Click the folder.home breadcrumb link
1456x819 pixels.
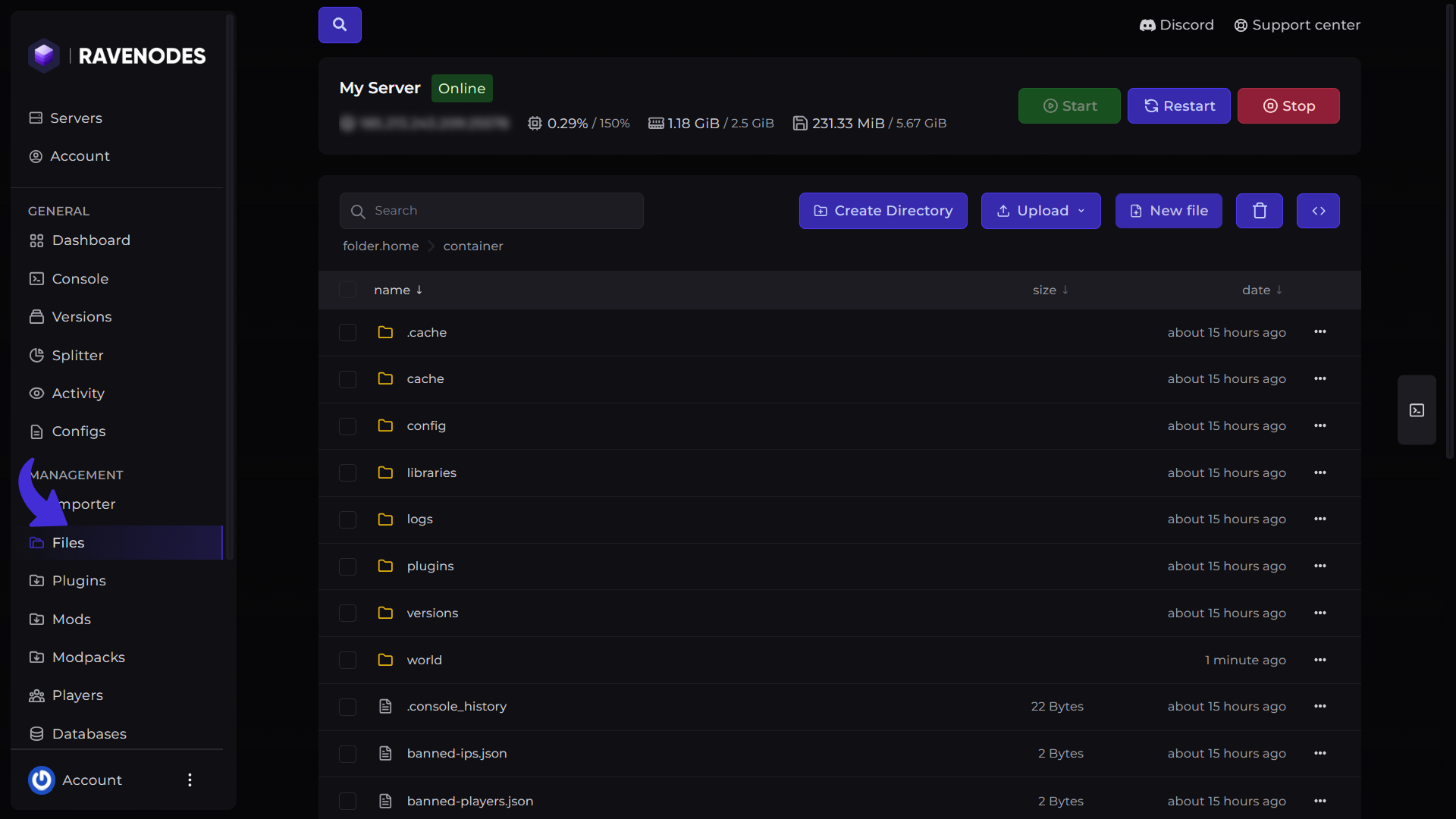point(381,246)
